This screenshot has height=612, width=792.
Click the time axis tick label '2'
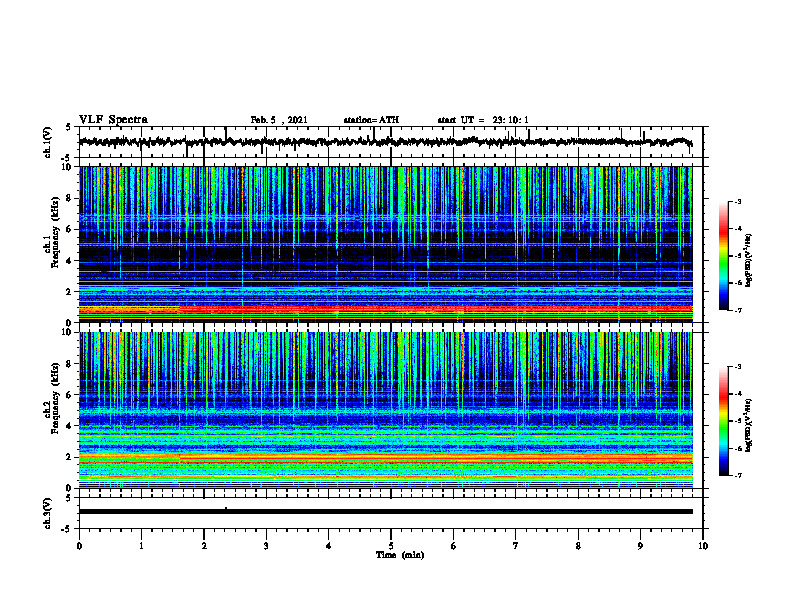click(x=204, y=546)
